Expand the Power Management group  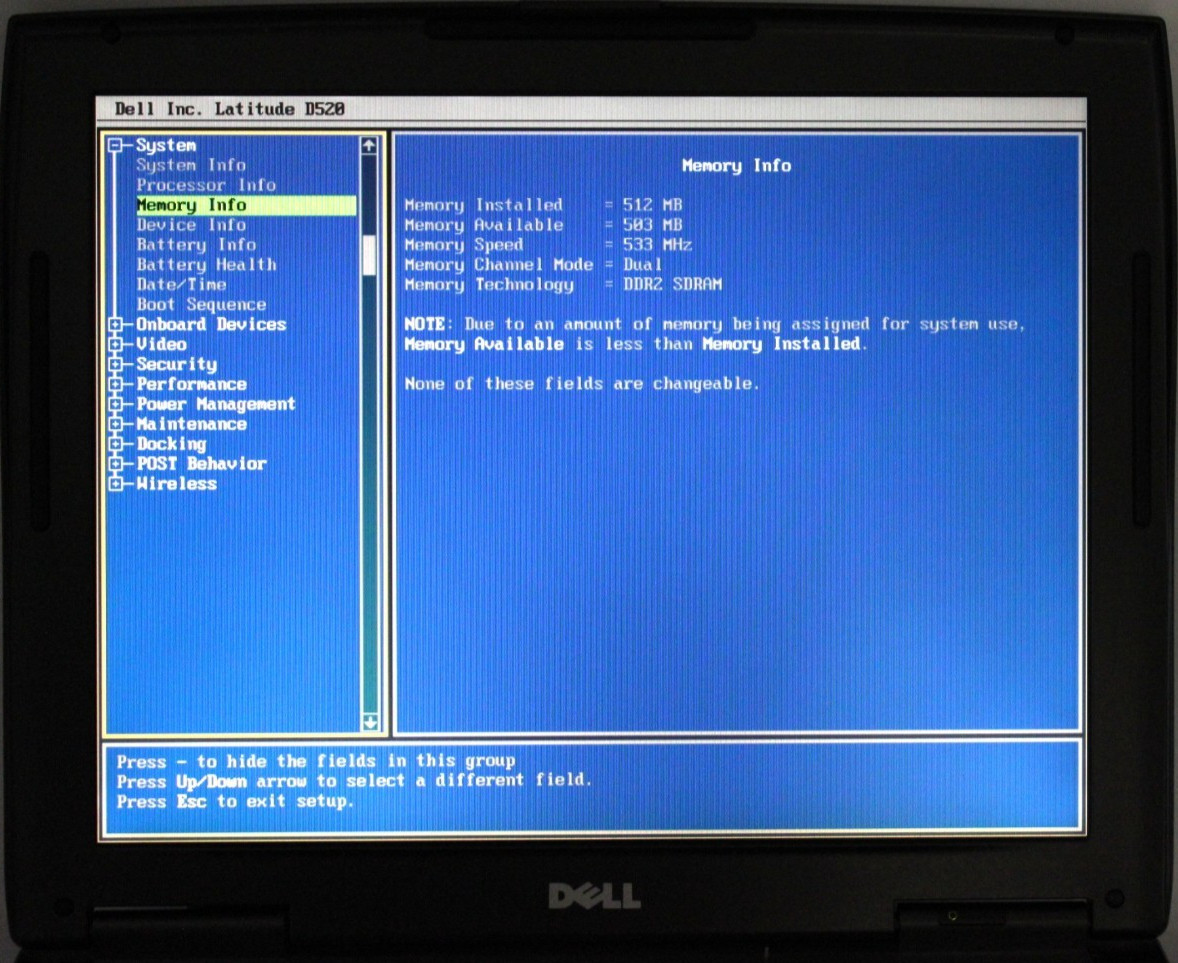tap(115, 404)
